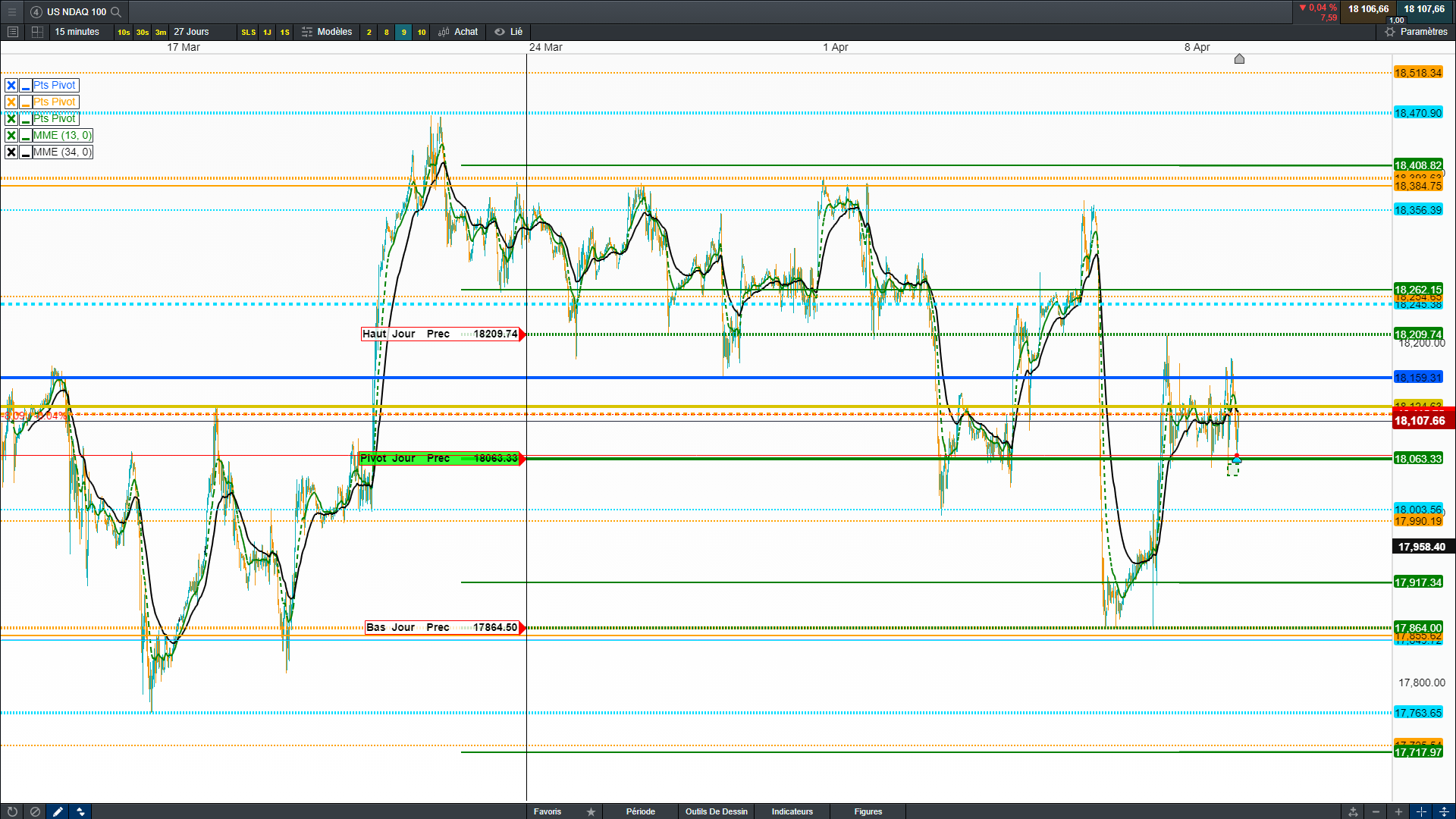
Task: Open the Outils De Dessin tab
Action: [x=716, y=811]
